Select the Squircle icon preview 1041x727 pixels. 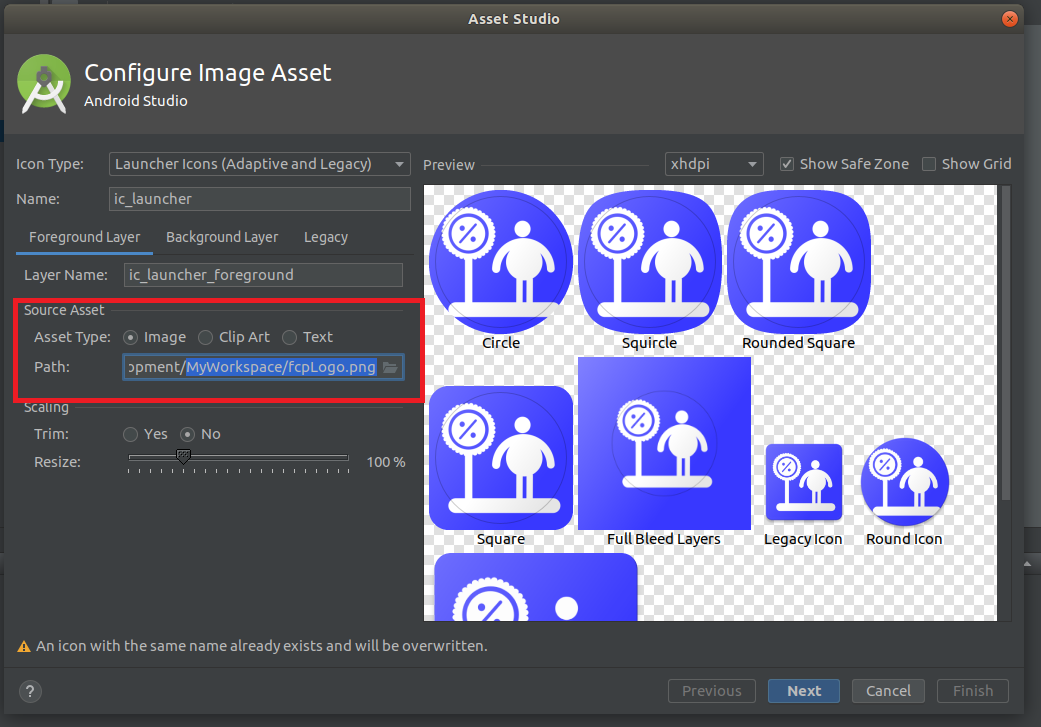(649, 260)
